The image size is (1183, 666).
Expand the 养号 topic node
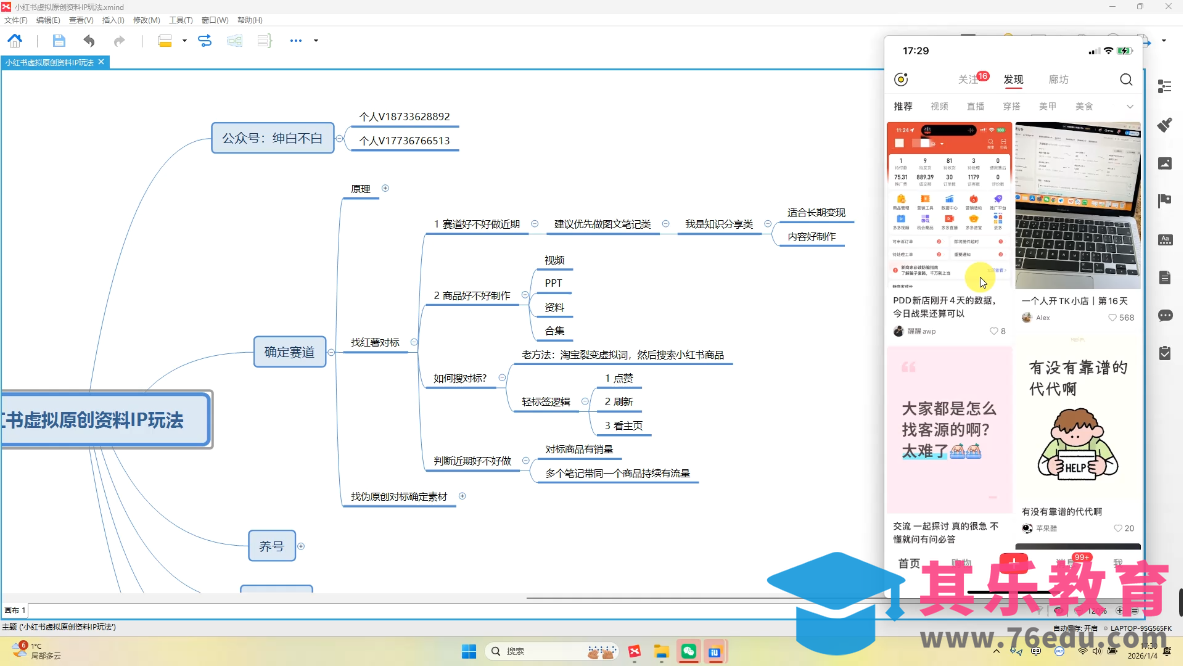click(301, 546)
